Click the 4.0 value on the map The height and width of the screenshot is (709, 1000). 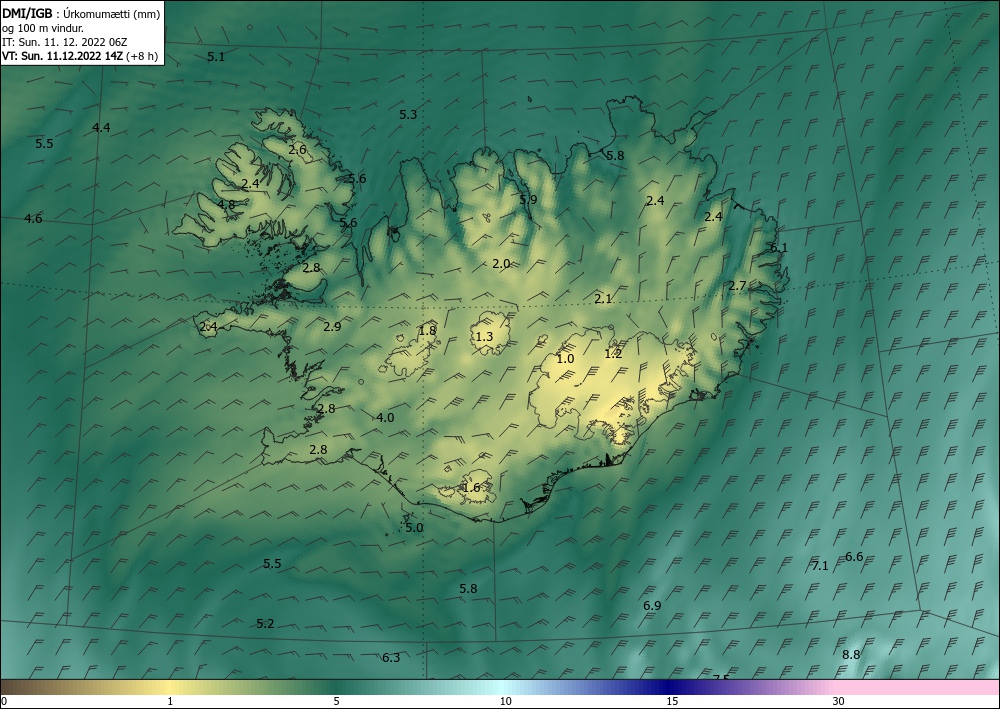point(385,418)
